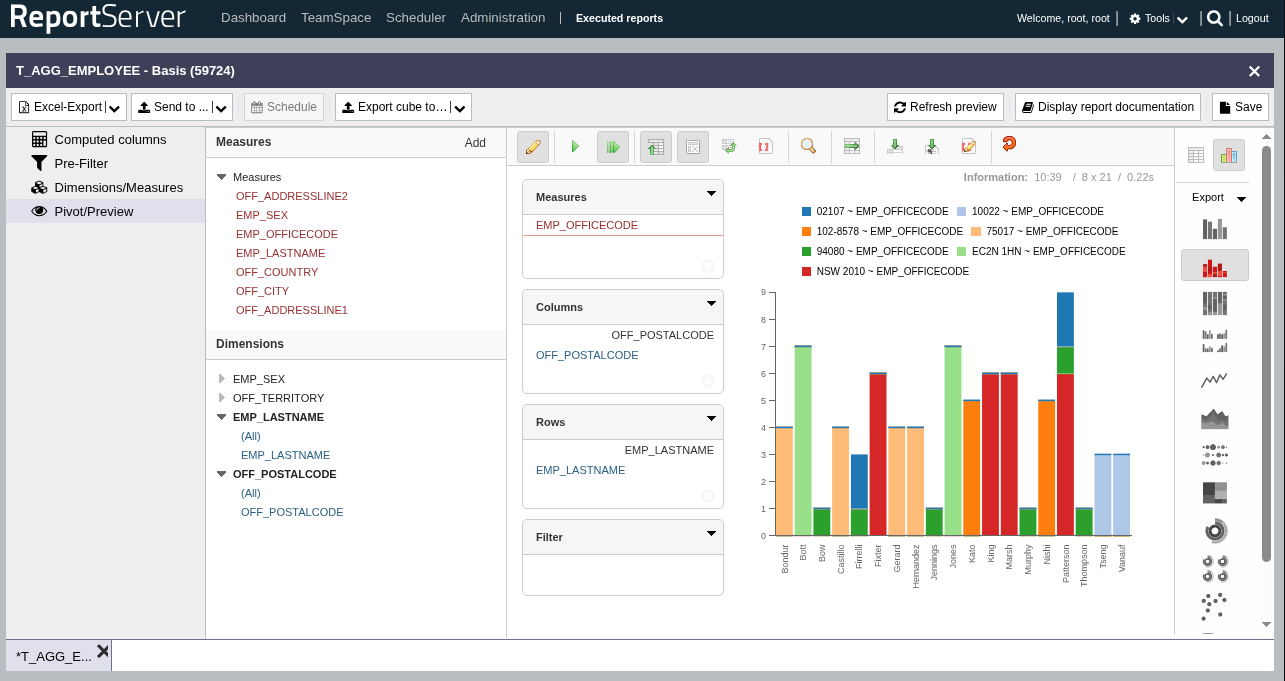Click the magnifier drill icon in toolbar
This screenshot has height=681, width=1285.
[x=808, y=147]
